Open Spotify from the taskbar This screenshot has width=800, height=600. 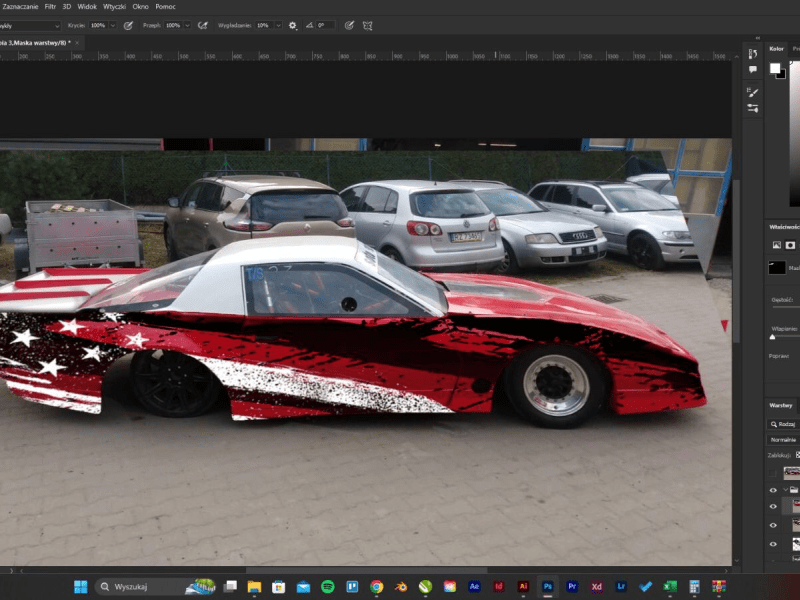328,587
